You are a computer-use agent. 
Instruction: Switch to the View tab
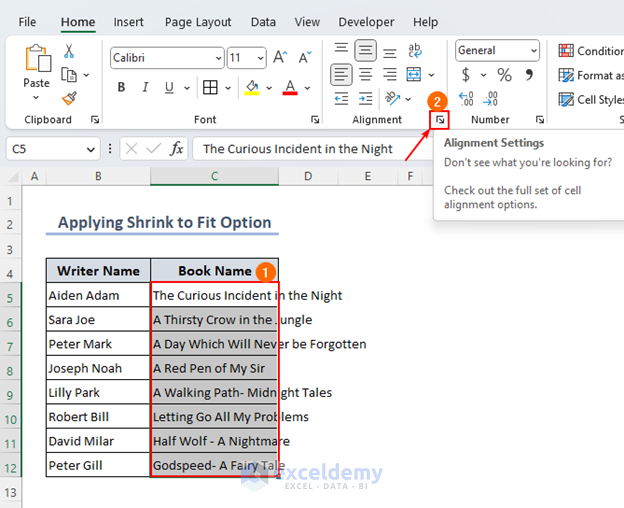click(307, 22)
